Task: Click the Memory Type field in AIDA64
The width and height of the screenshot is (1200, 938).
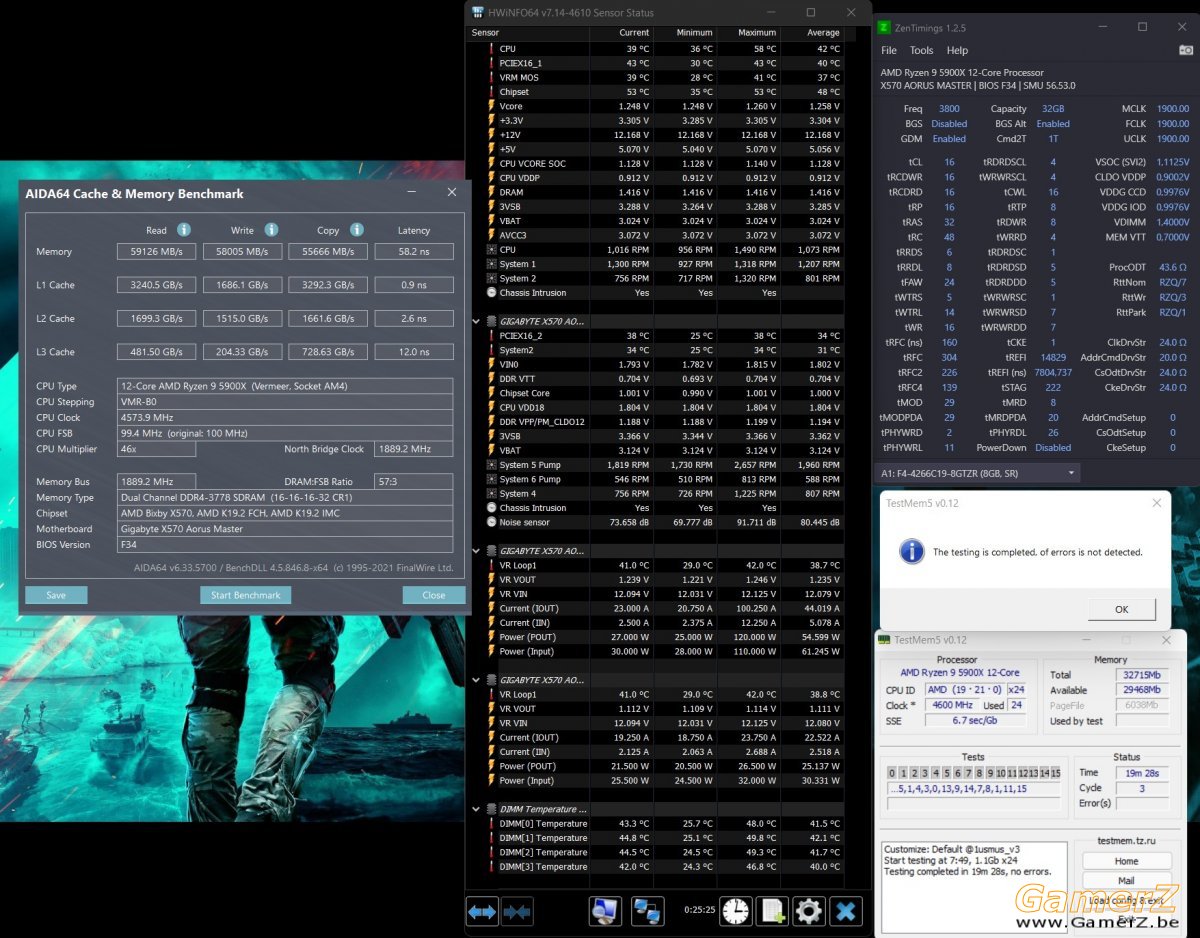Action: (285, 497)
